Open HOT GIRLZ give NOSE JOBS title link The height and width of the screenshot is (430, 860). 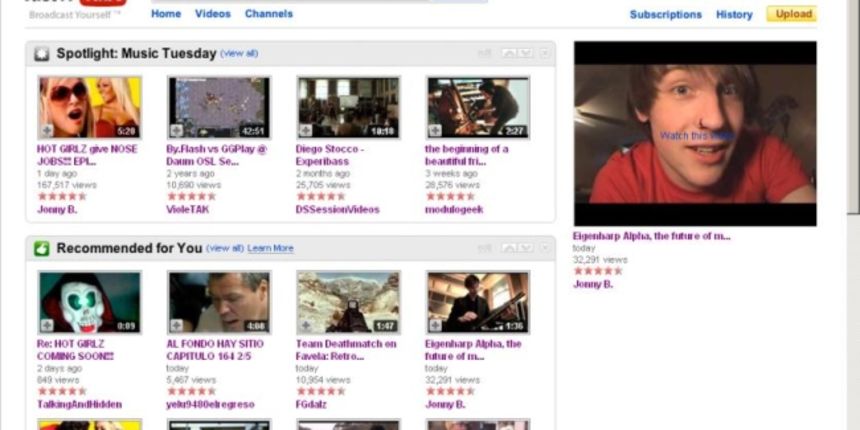pos(87,155)
